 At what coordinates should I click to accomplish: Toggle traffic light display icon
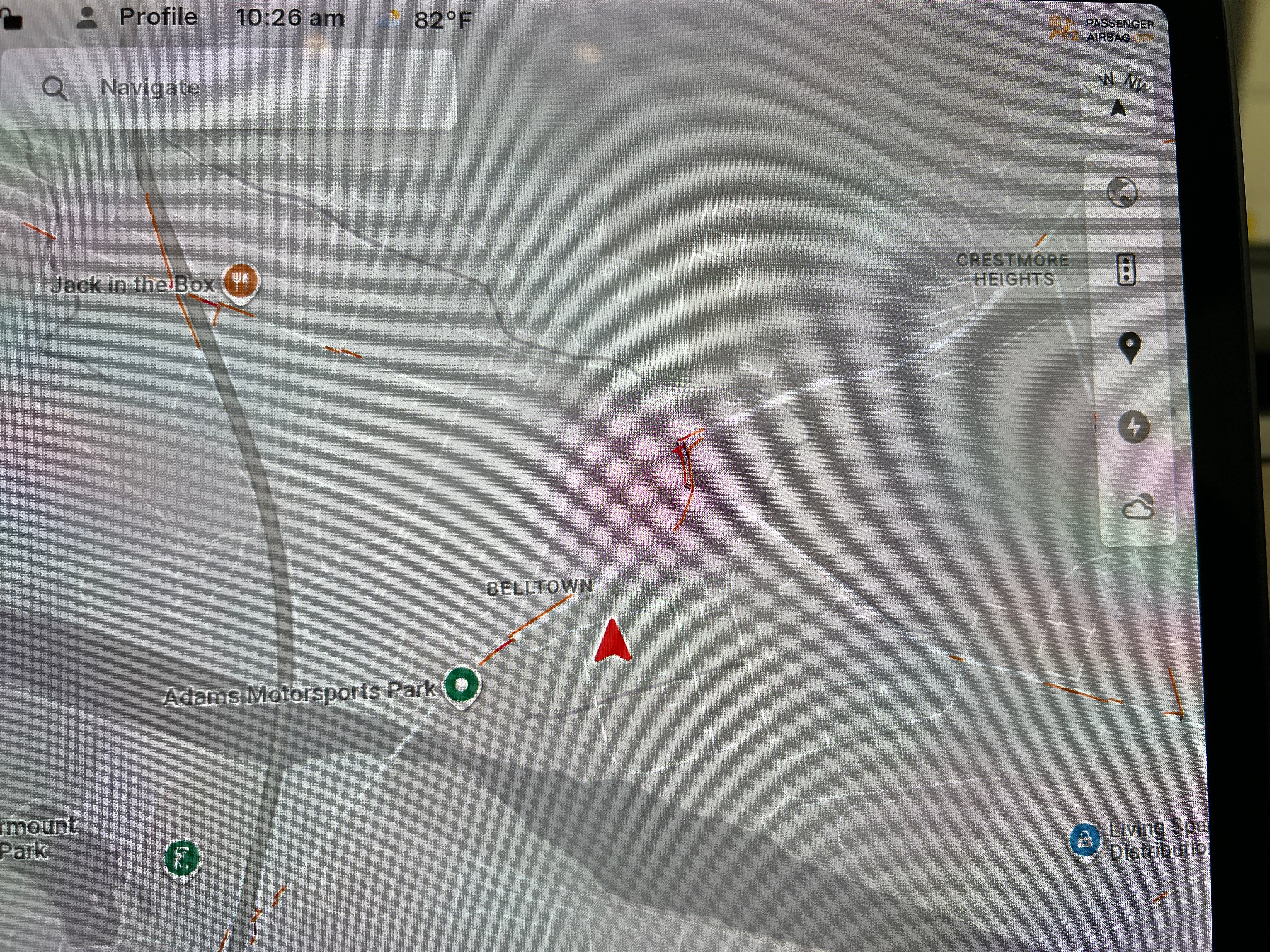pyautogui.click(x=1126, y=269)
